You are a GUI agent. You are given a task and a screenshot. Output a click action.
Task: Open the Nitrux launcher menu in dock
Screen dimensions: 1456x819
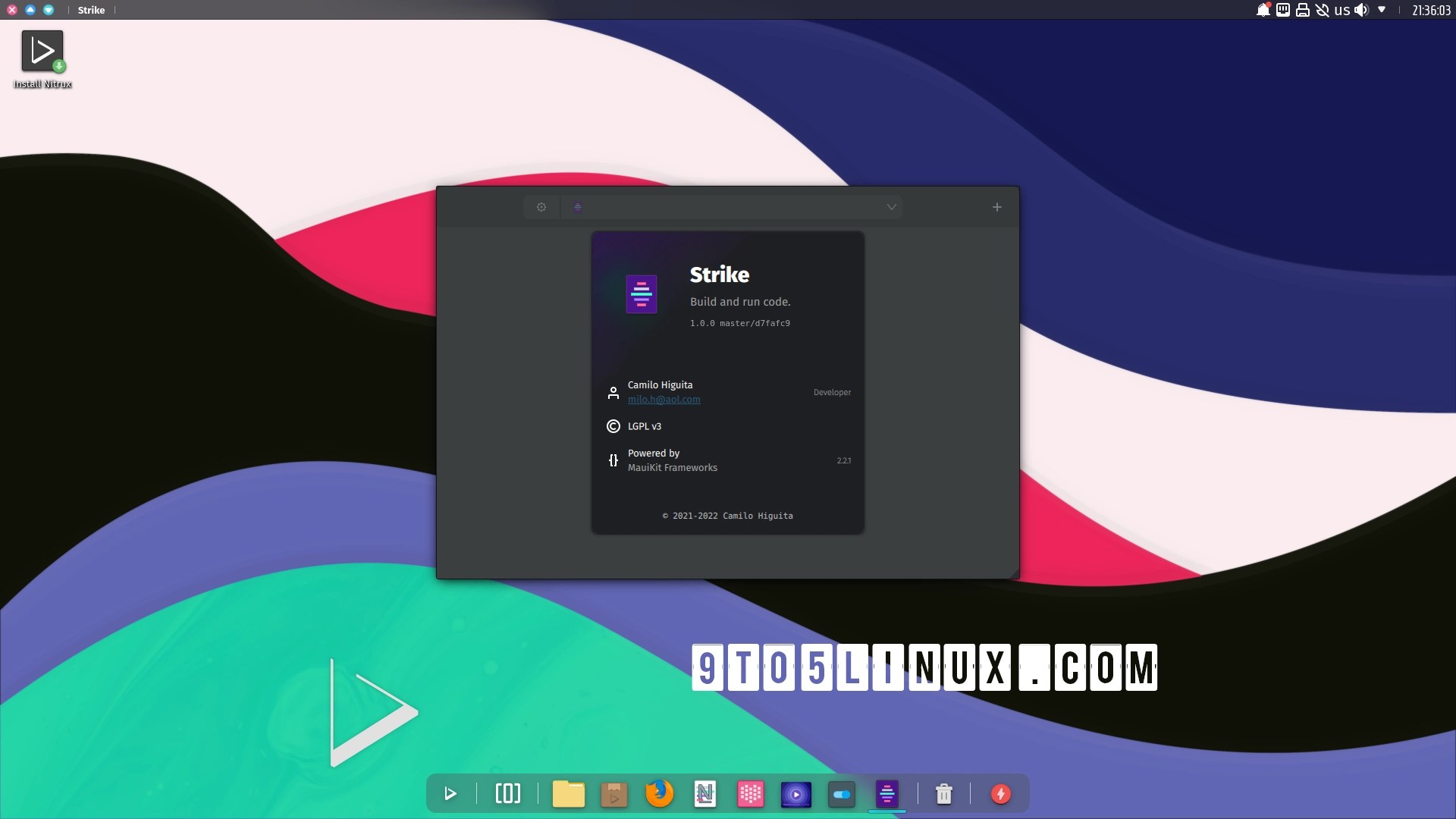(450, 794)
